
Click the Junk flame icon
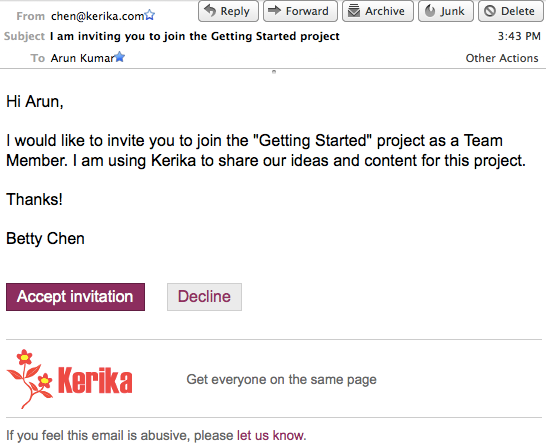[x=430, y=11]
